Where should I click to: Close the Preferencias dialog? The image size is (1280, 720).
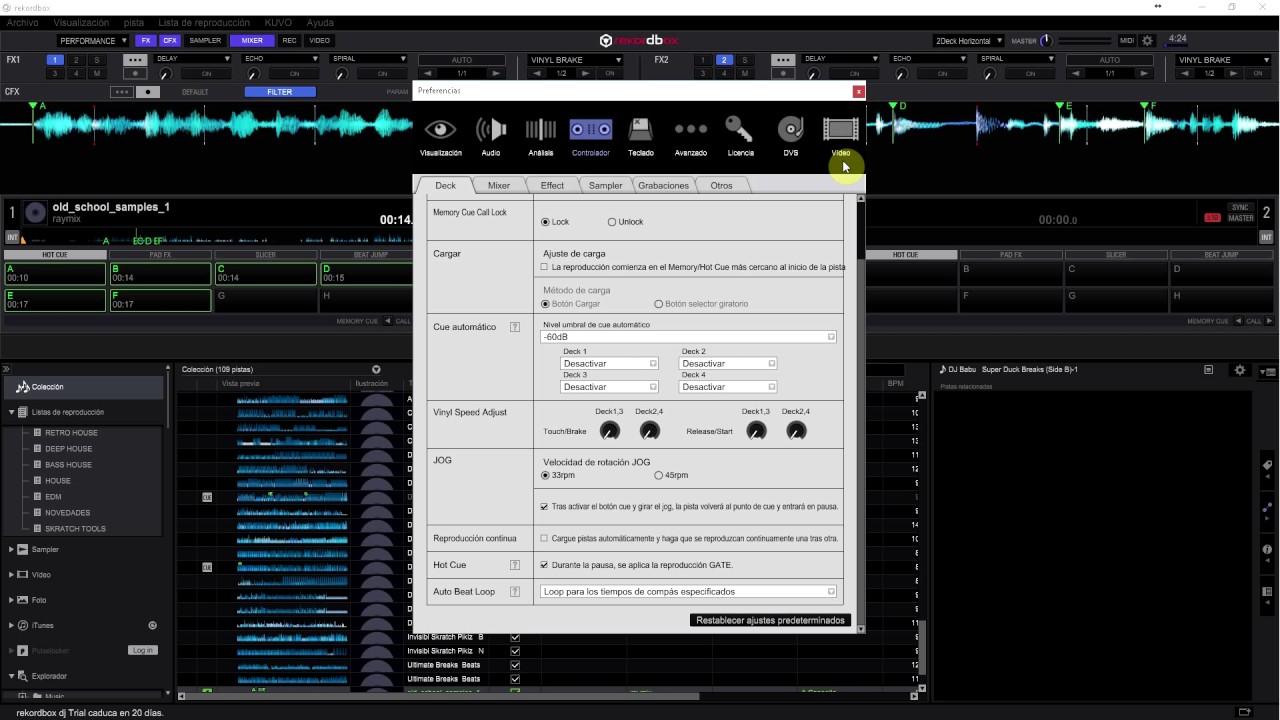click(x=858, y=91)
